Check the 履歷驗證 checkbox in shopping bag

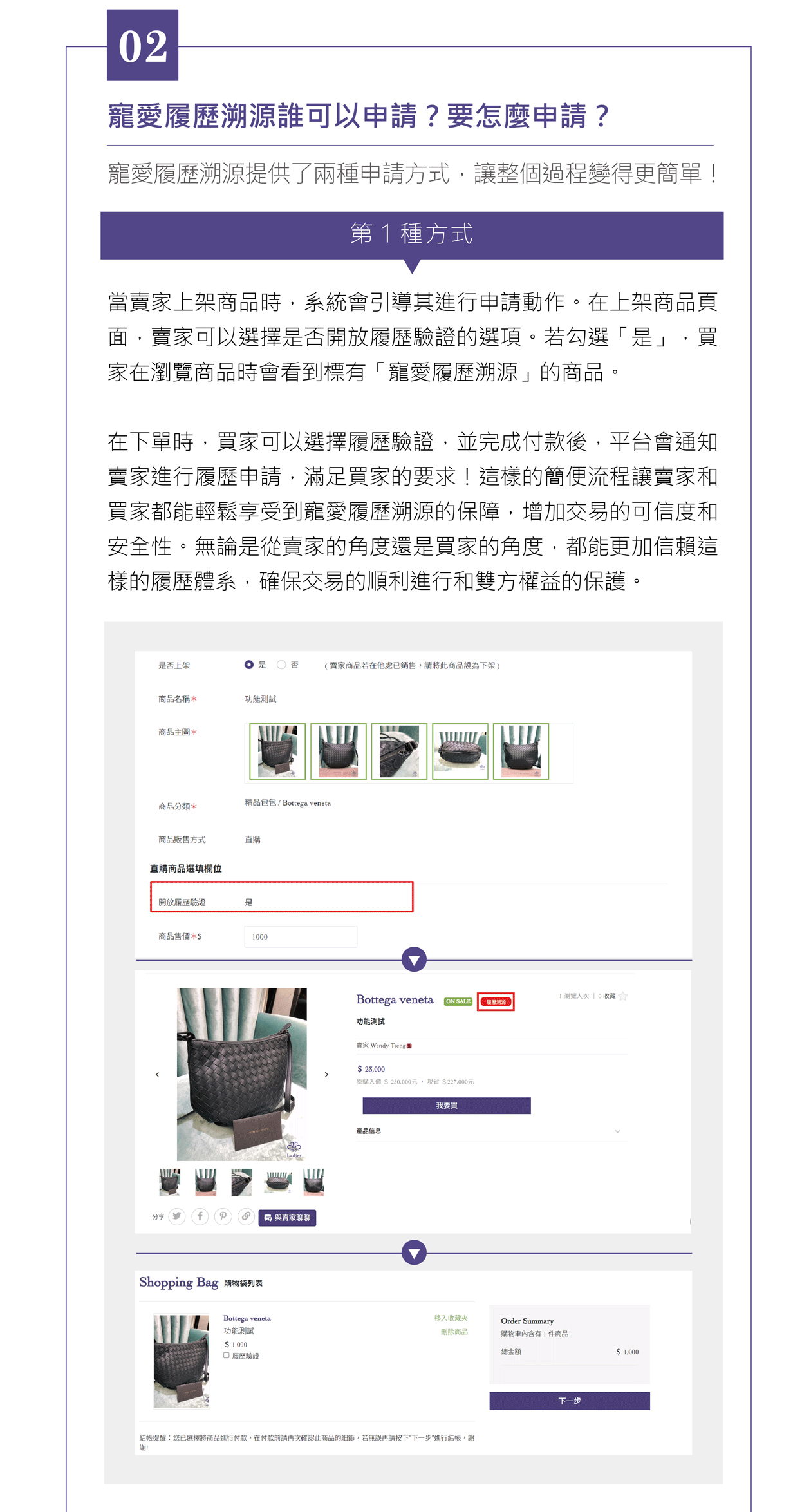point(227,1355)
